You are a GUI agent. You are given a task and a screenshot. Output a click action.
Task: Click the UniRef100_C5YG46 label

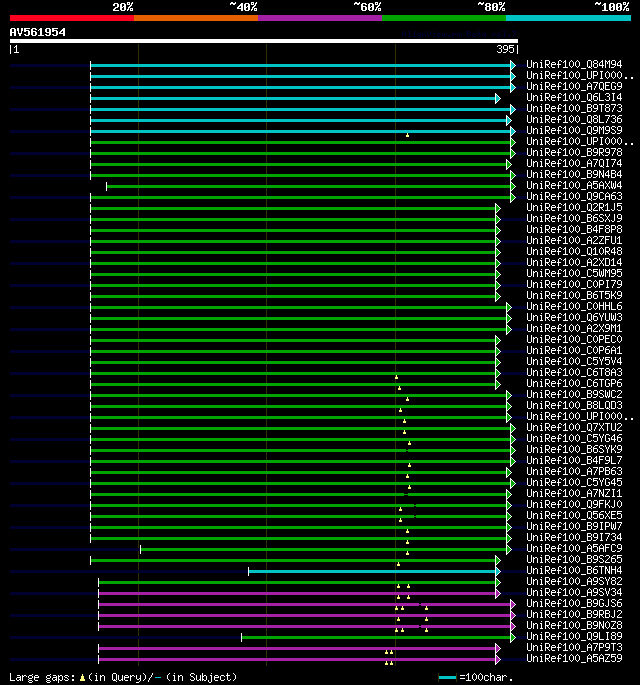coord(574,439)
